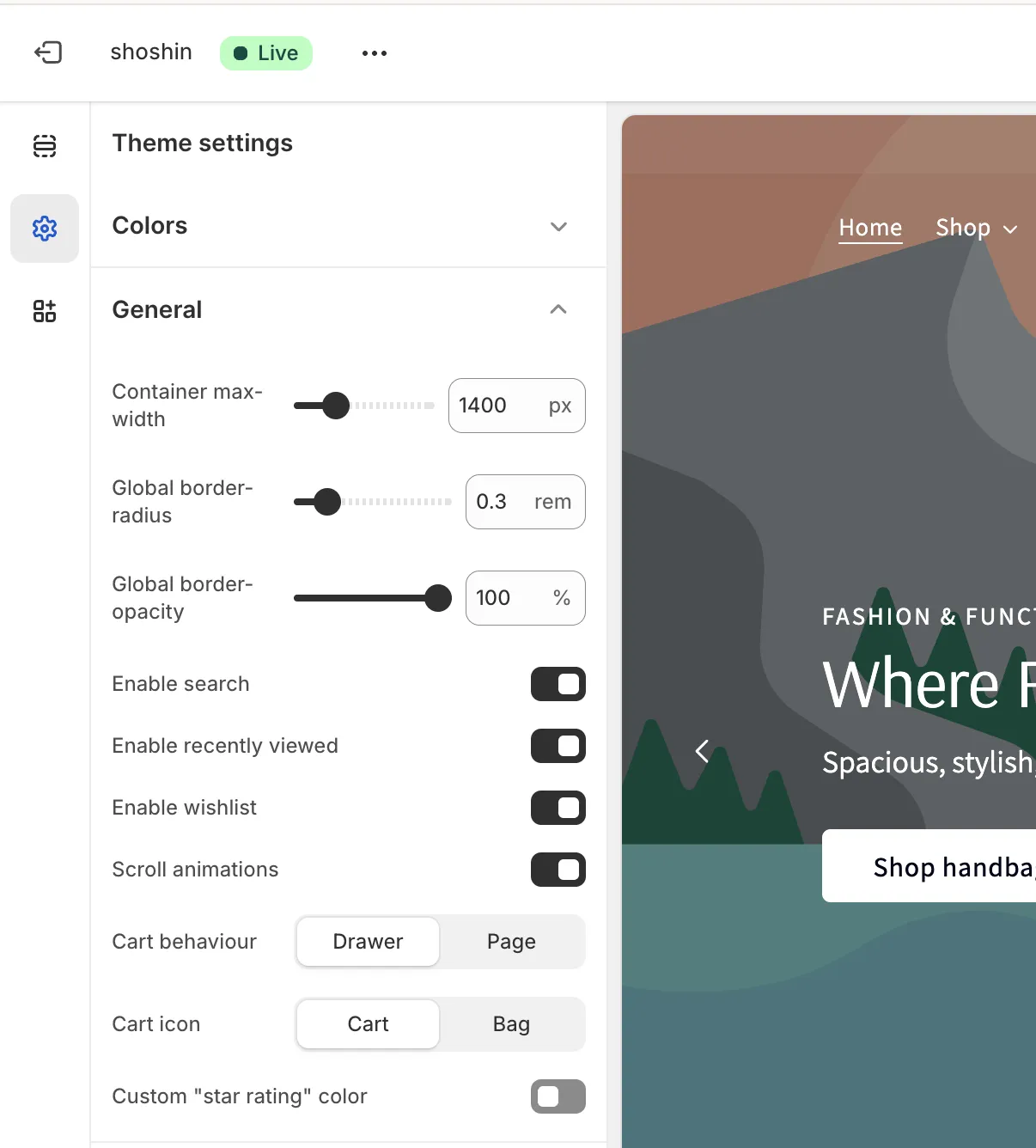Viewport: 1036px width, 1148px height.
Task: Select the Theme settings gear icon
Action: (44, 228)
